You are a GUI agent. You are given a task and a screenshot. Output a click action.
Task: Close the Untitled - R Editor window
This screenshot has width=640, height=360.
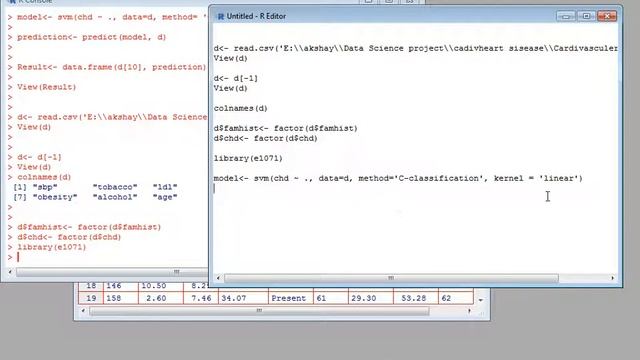(x=607, y=16)
